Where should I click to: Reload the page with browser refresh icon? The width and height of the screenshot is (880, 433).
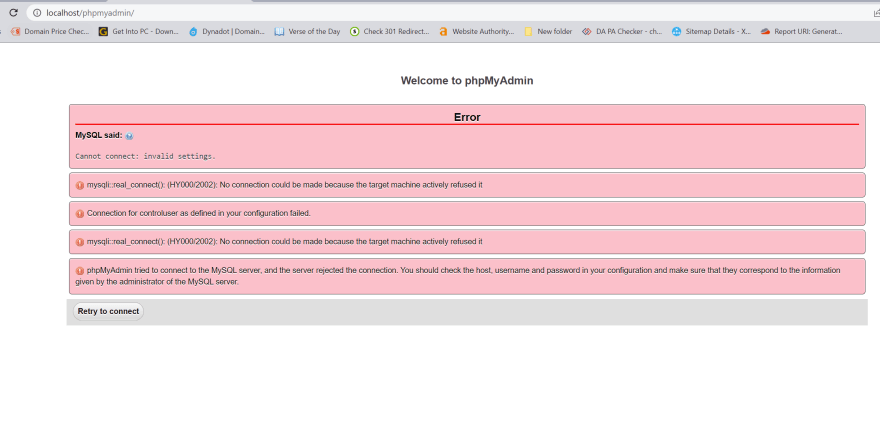click(x=13, y=12)
